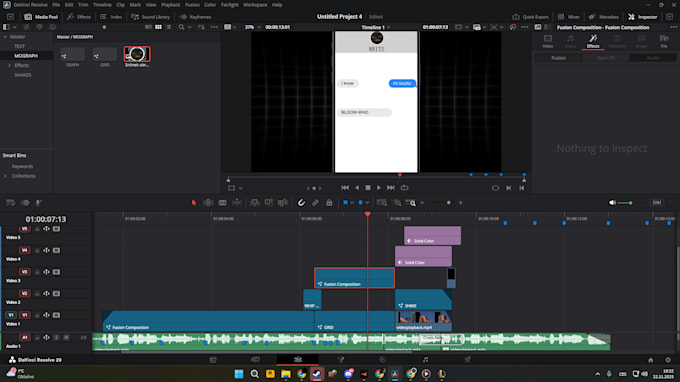Select the selected media pool clip thumbnail

(137, 54)
